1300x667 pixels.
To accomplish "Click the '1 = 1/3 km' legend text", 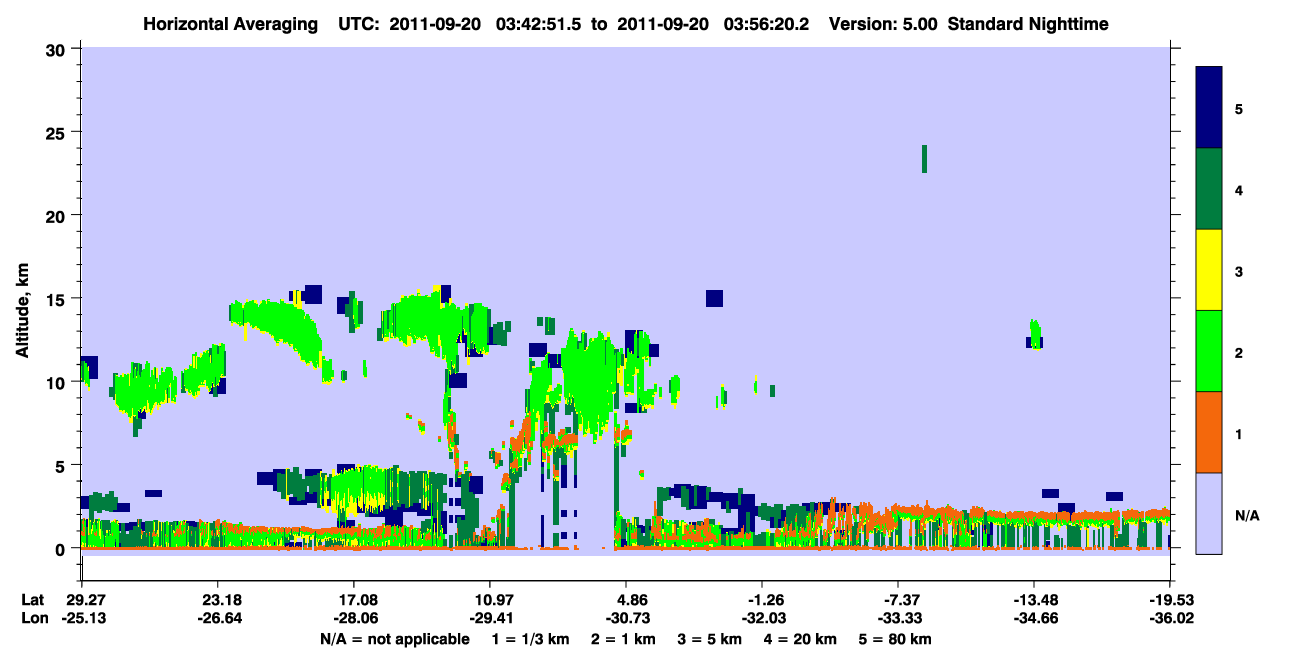I will [532, 639].
